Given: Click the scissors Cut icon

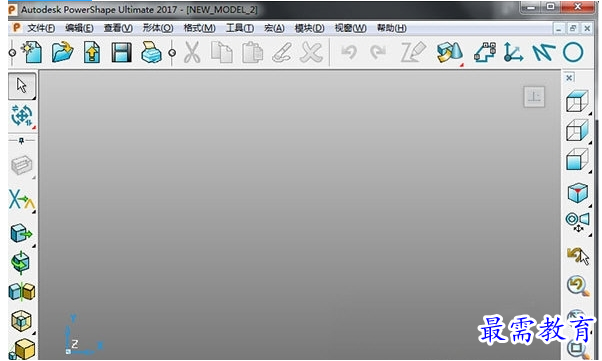Looking at the screenshot, I should coord(192,52).
